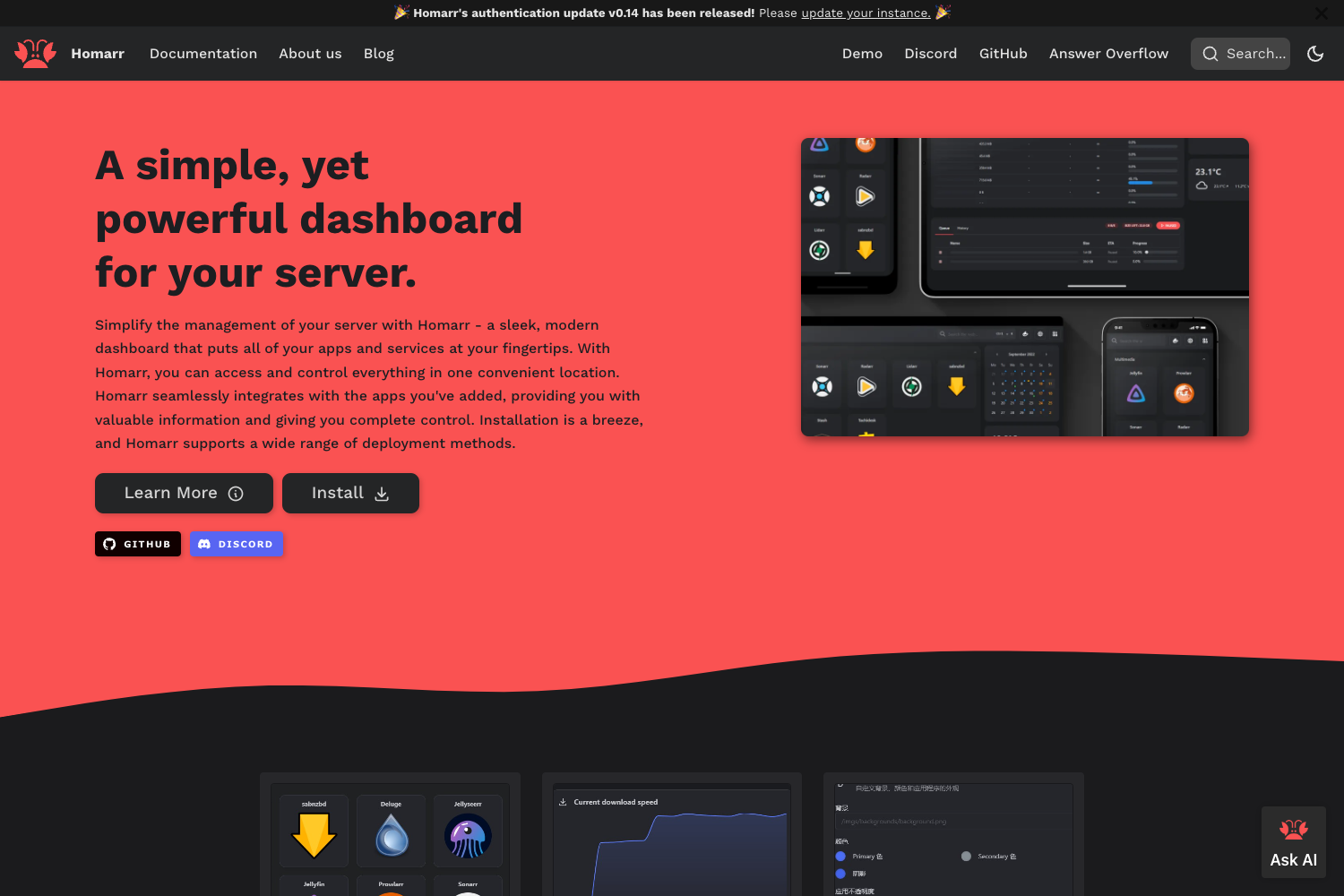
Task: Open the Documentation page
Action: [203, 53]
